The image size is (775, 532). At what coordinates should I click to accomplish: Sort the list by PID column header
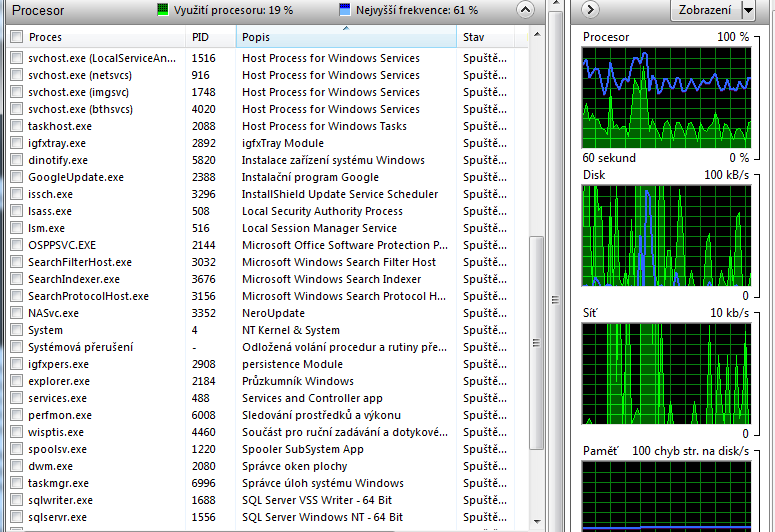pos(210,37)
